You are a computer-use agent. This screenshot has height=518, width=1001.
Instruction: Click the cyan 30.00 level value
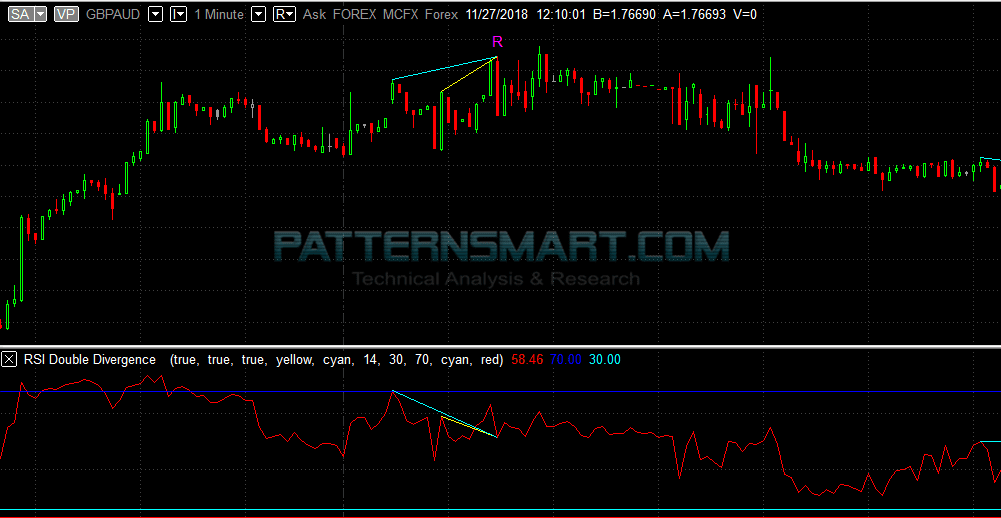coord(604,360)
